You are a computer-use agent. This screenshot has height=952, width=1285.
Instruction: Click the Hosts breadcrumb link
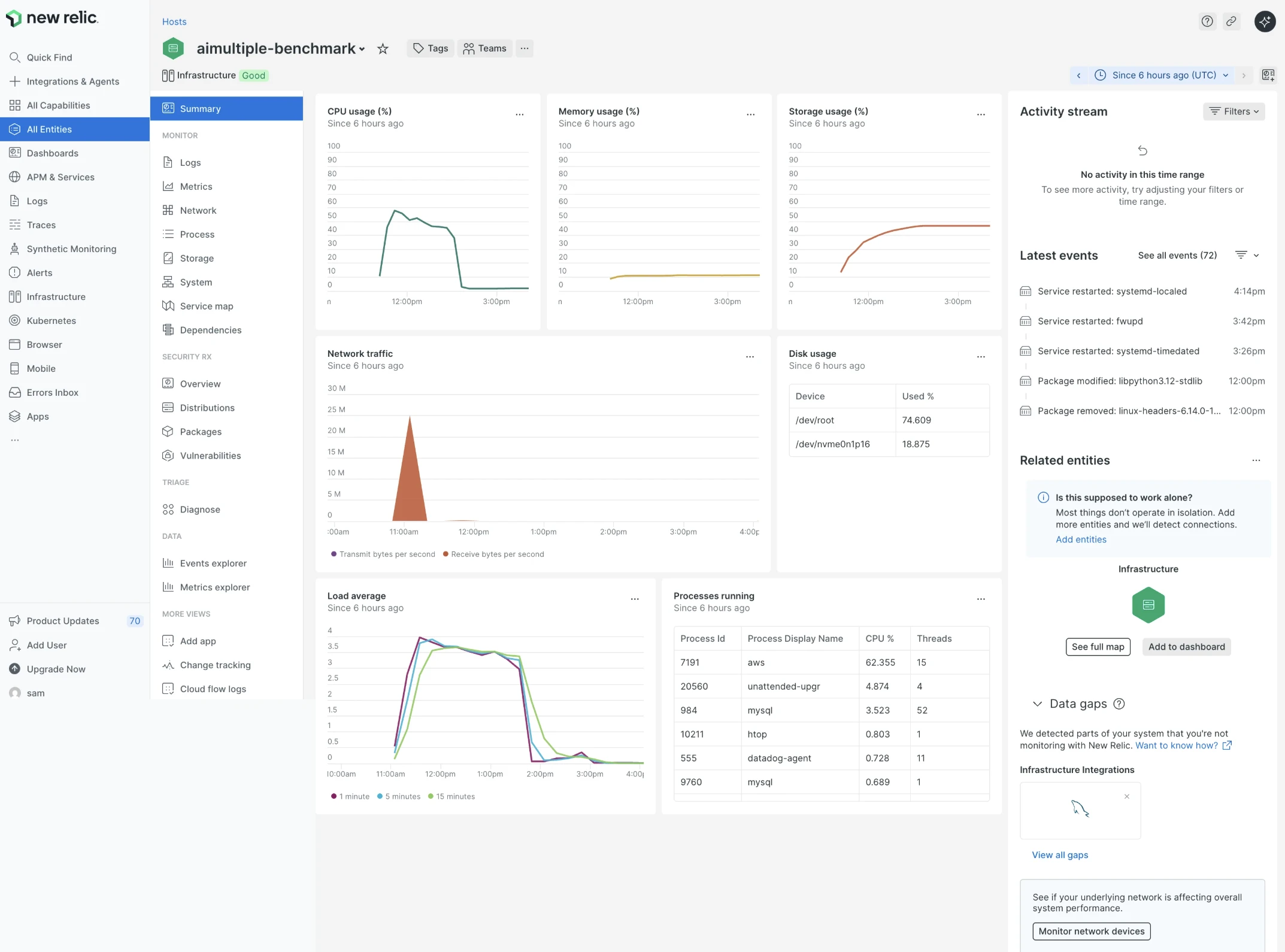[x=174, y=22]
